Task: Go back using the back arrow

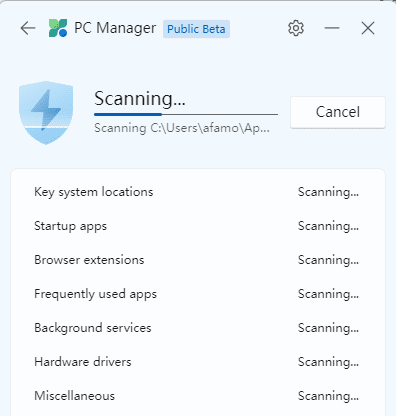Action: [x=28, y=28]
